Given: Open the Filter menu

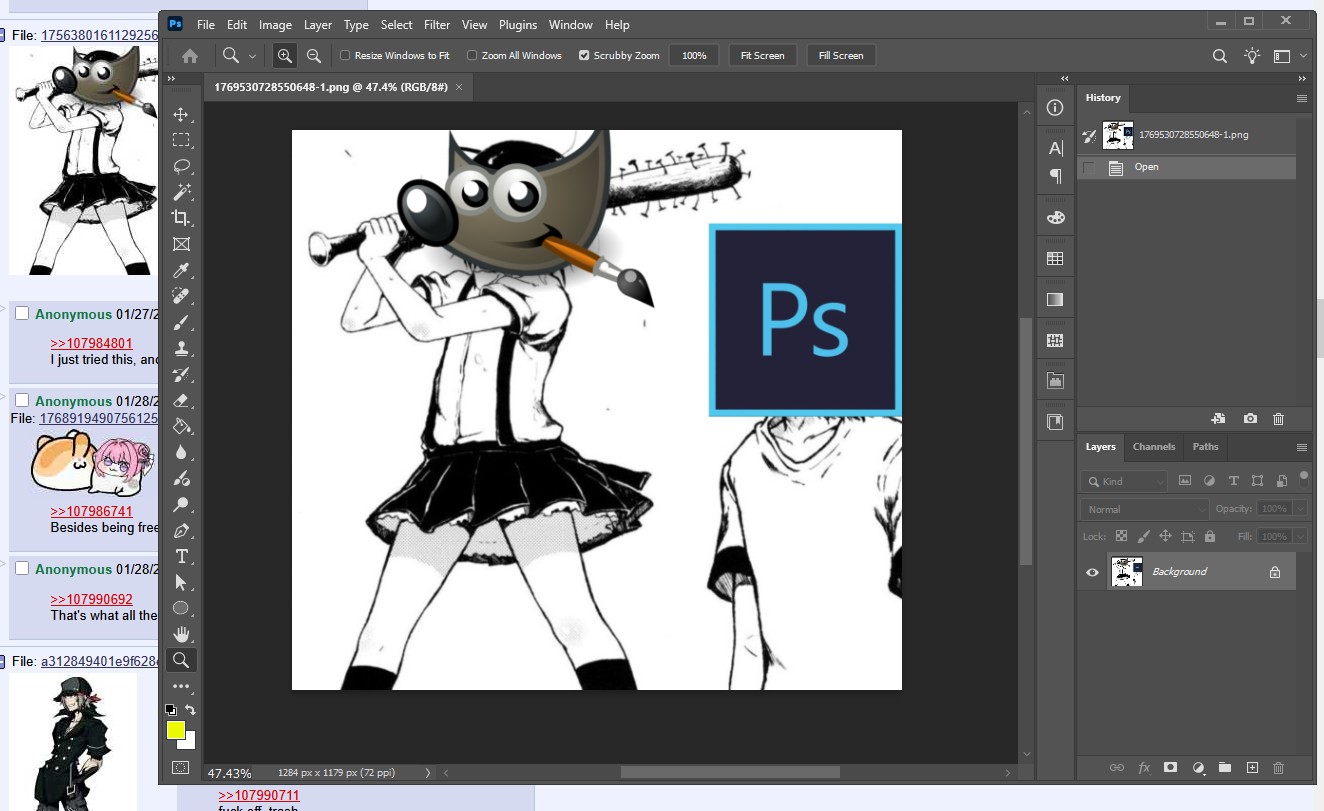Looking at the screenshot, I should (436, 25).
